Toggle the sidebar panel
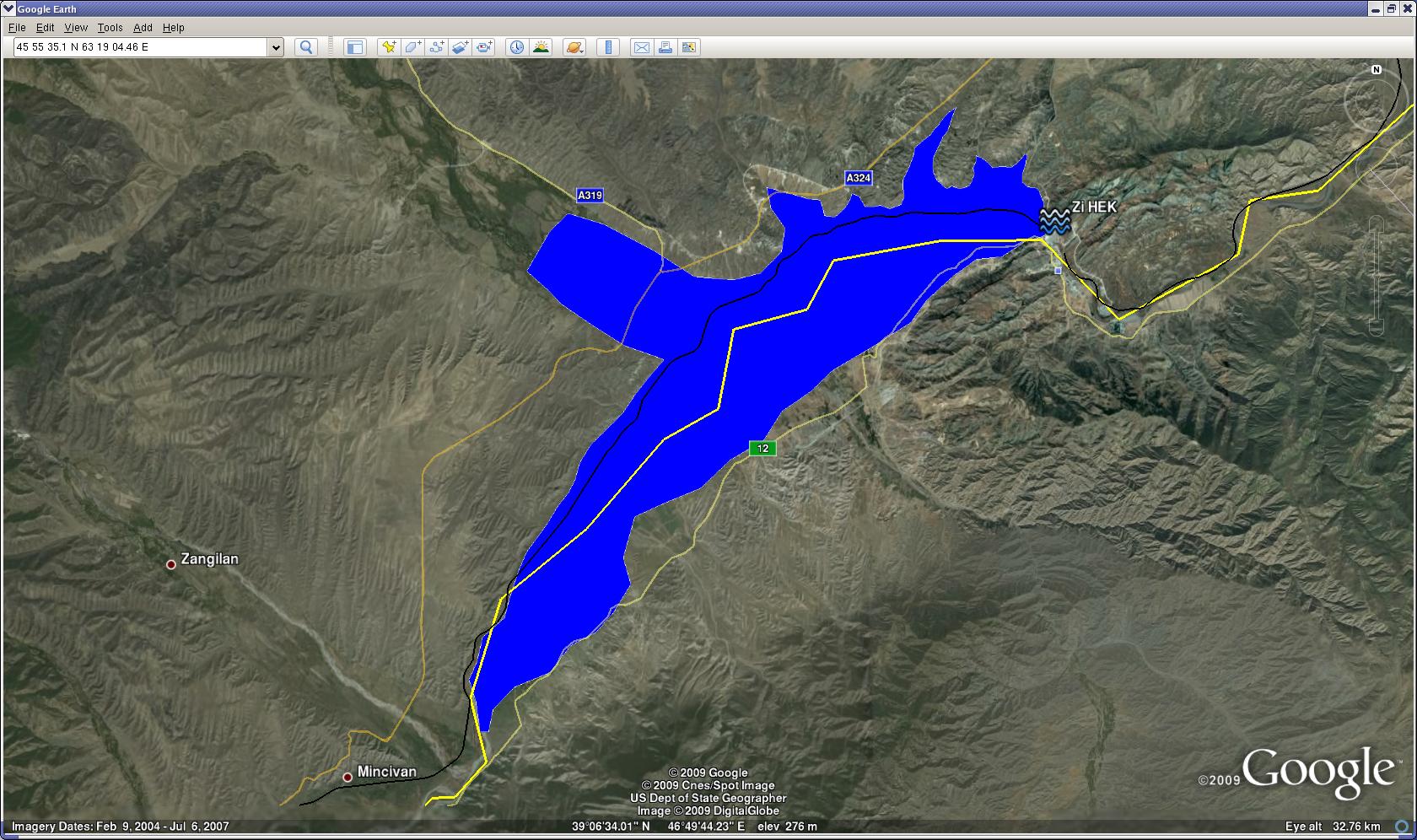 click(x=355, y=47)
